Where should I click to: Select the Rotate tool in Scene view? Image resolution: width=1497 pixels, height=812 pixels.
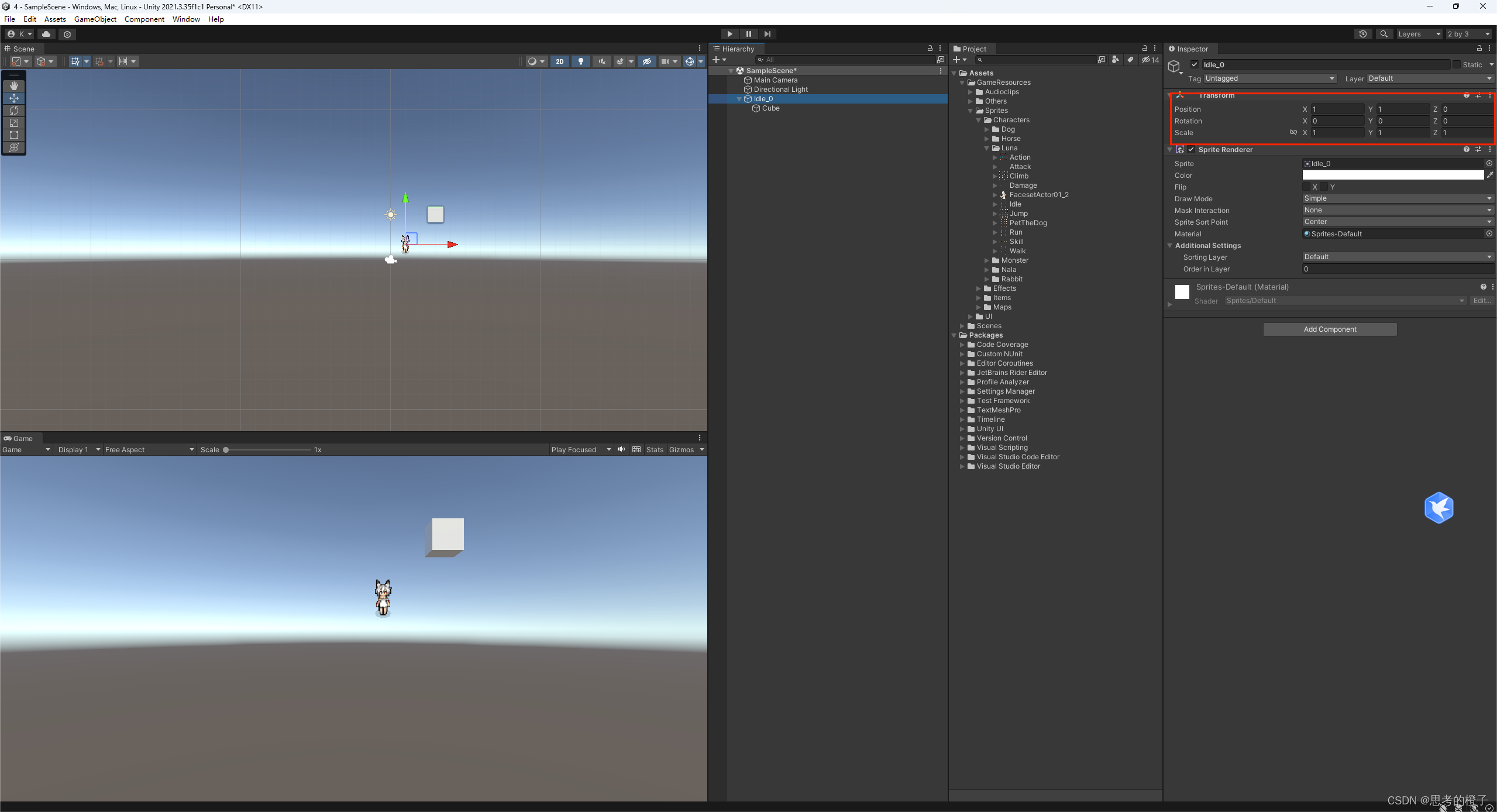coord(14,111)
